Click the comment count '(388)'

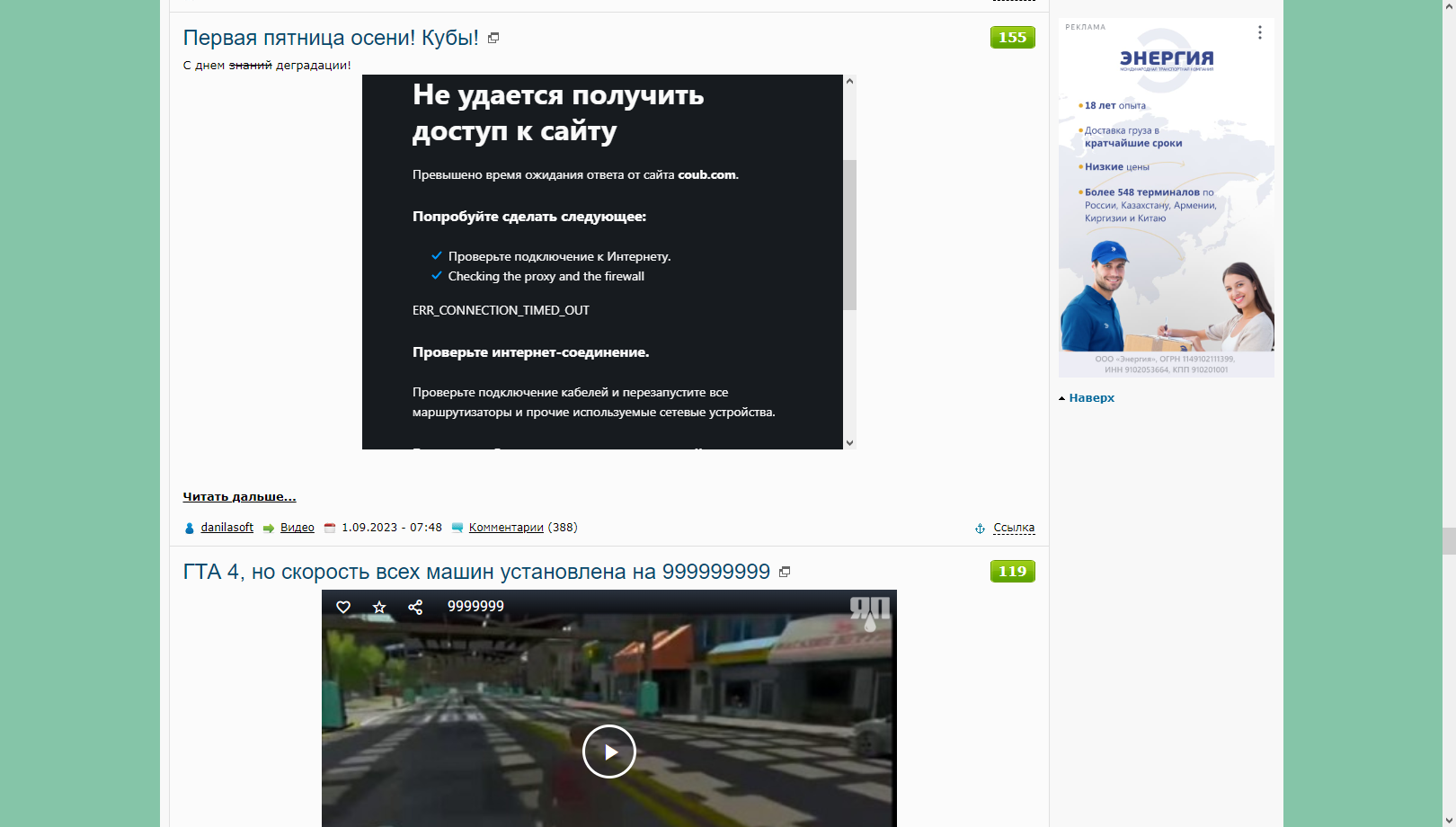click(x=563, y=528)
